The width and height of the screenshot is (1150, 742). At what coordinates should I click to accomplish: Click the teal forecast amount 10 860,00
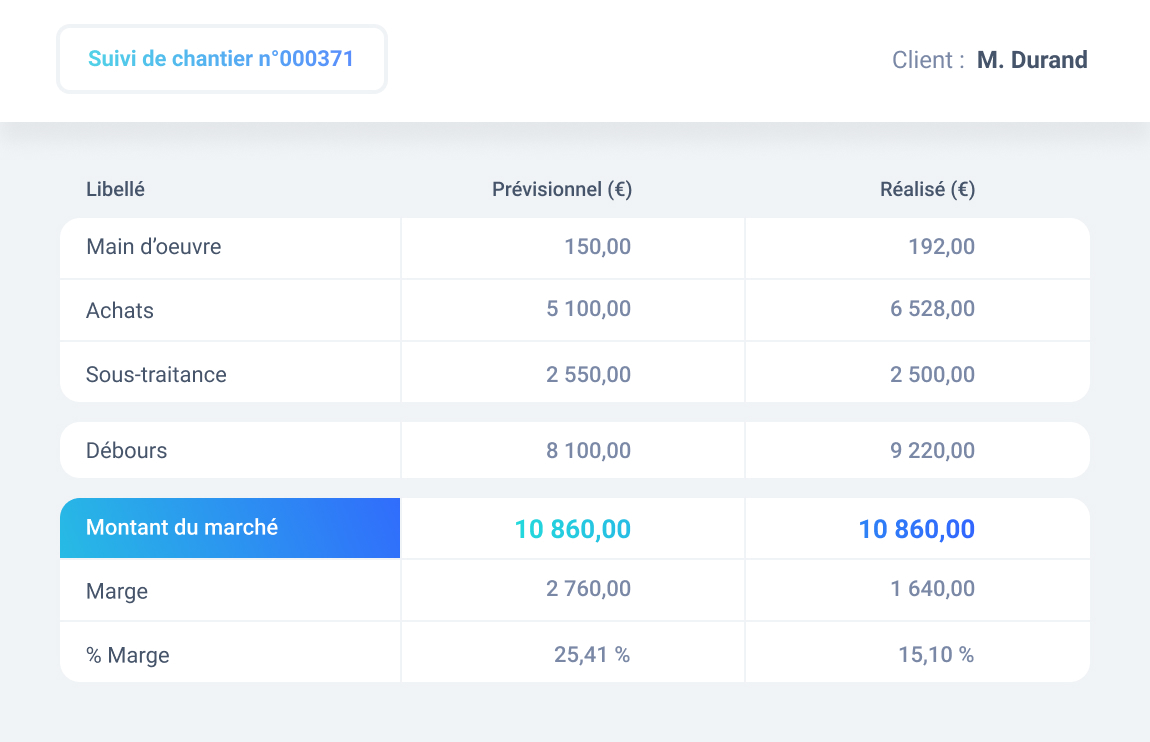tap(572, 529)
